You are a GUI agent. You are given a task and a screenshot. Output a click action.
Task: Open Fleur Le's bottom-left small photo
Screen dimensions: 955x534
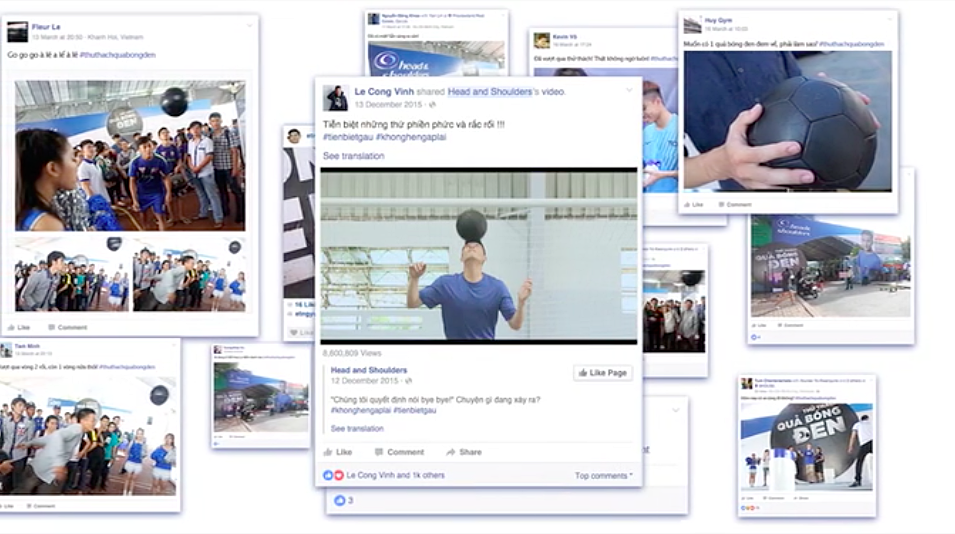pos(72,274)
